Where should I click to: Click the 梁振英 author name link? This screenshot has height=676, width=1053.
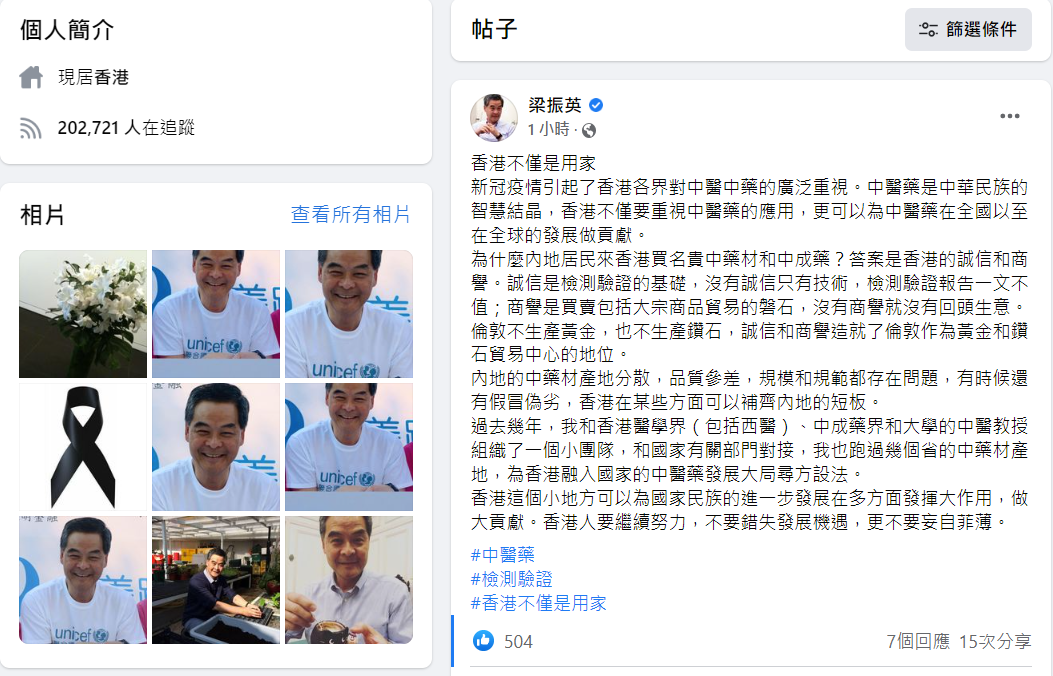pos(555,105)
